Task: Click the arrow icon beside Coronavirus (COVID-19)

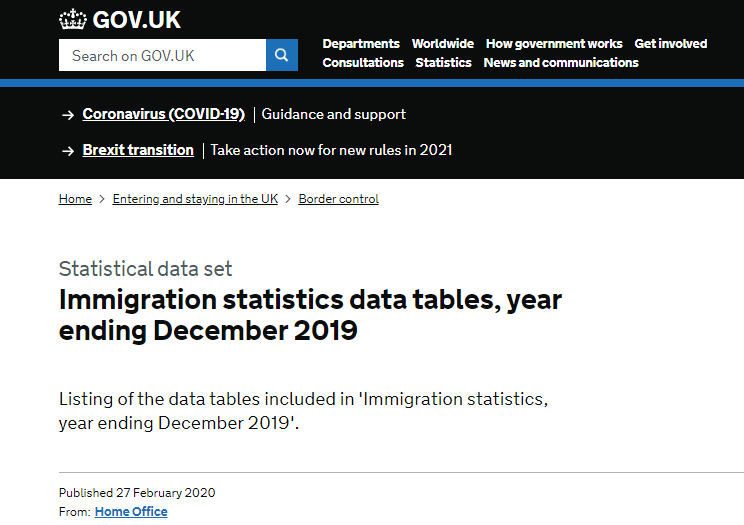Action: coord(68,115)
